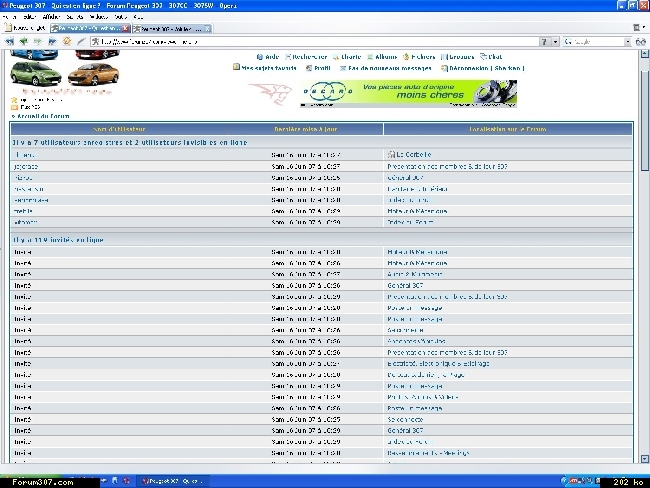Click the Dernière mise à jour column header

[x=306, y=129]
